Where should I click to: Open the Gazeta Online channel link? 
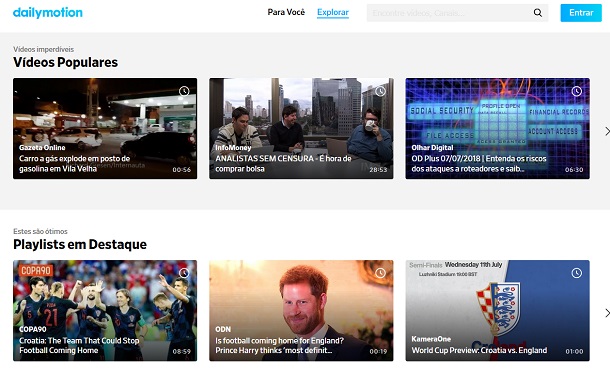[x=42, y=147]
